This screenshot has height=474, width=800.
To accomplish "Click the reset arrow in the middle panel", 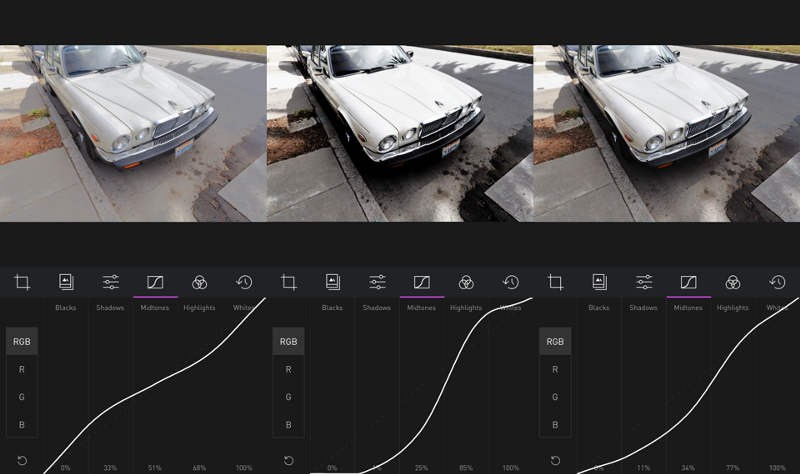I will click(289, 461).
